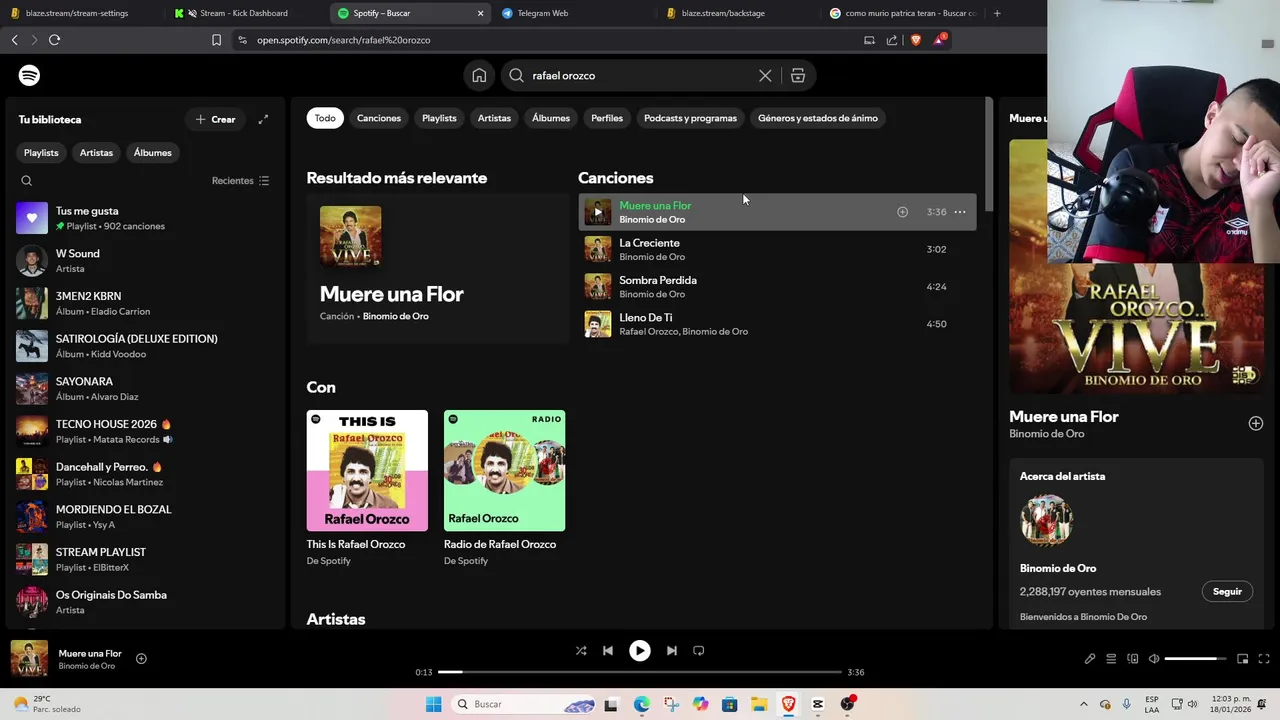This screenshot has width=1280, height=720.
Task: Open Microsoft Edge from taskbar
Action: pos(641,704)
